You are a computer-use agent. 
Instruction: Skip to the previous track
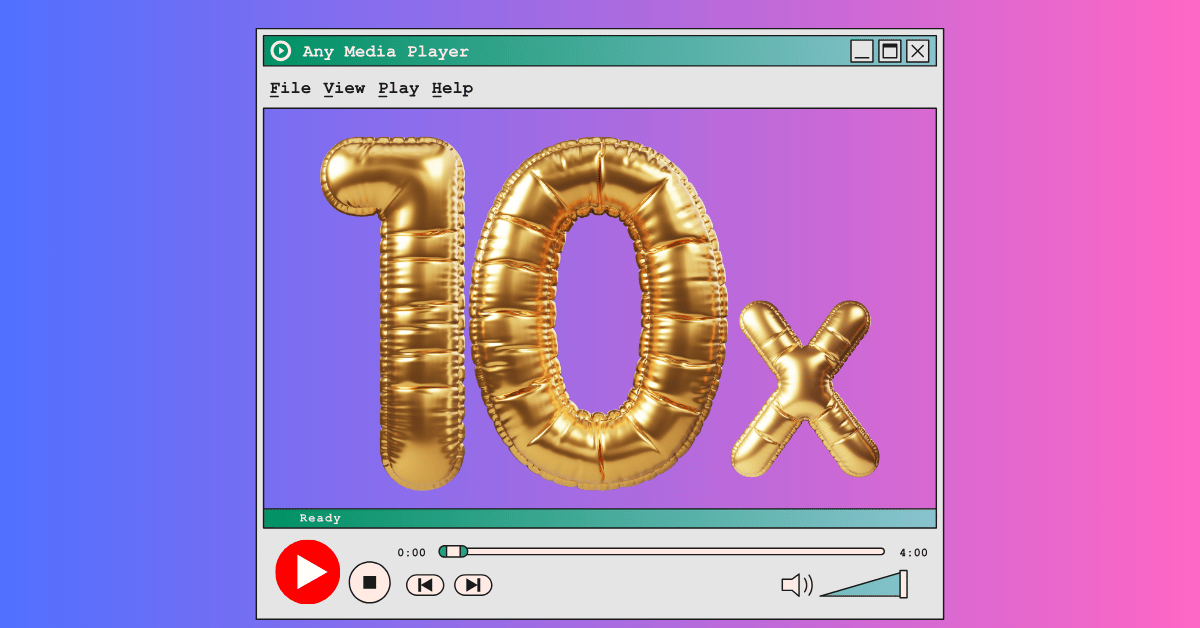click(424, 584)
